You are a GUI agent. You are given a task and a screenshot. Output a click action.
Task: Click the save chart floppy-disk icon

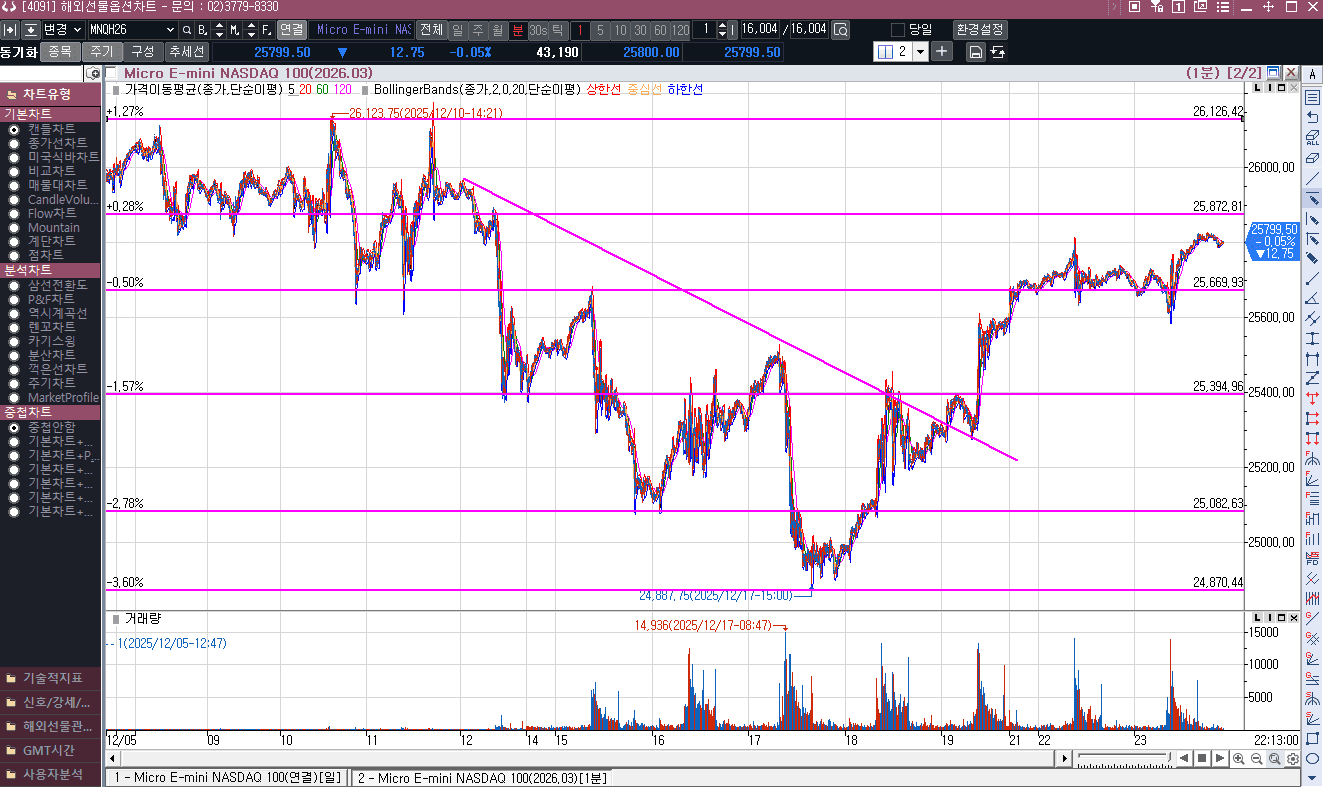(975, 52)
